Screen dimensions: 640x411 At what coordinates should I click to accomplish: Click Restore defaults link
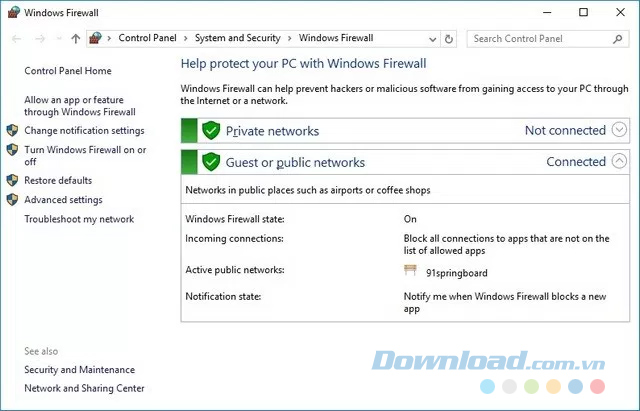point(58,180)
